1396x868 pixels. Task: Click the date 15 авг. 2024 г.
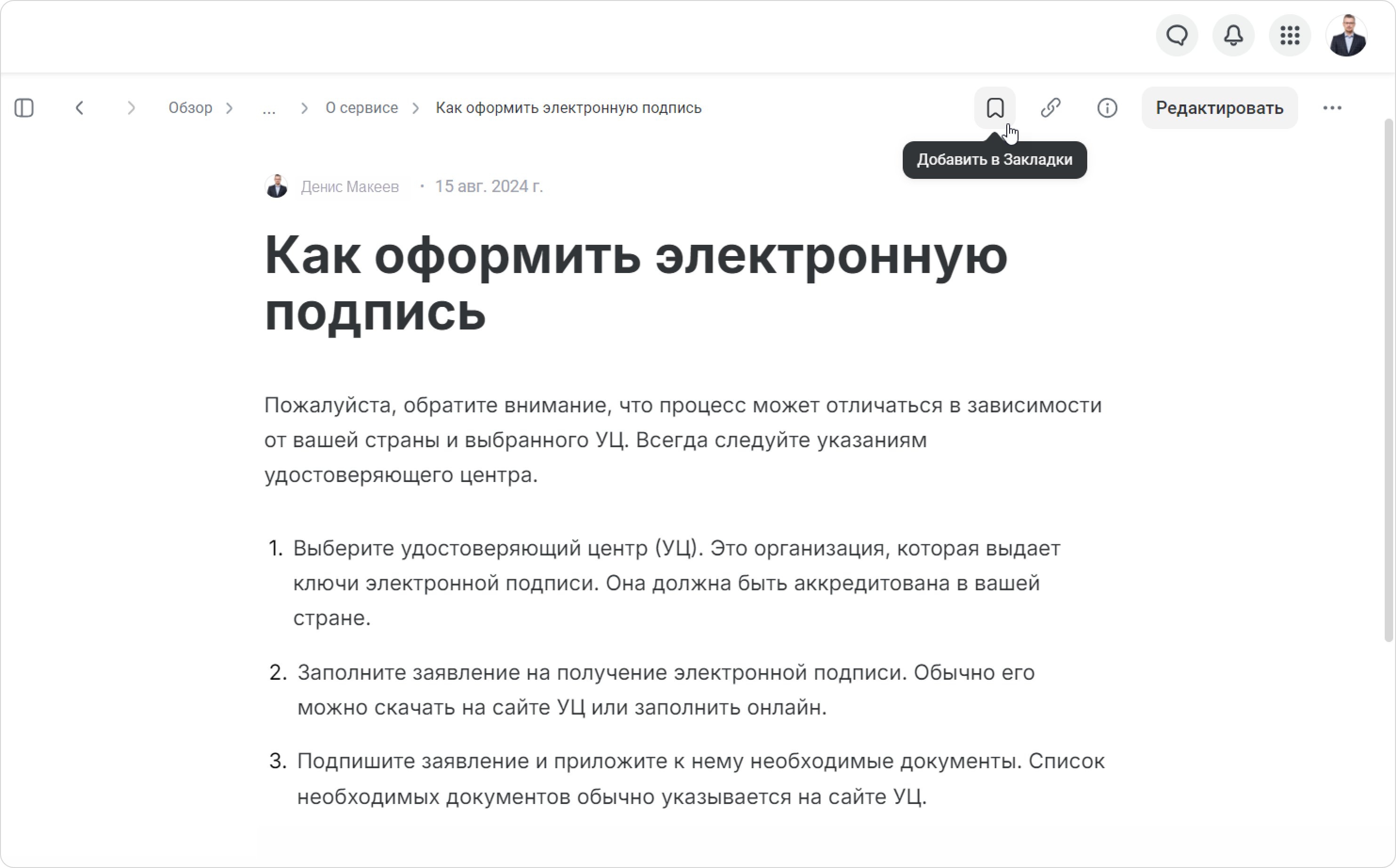[489, 186]
